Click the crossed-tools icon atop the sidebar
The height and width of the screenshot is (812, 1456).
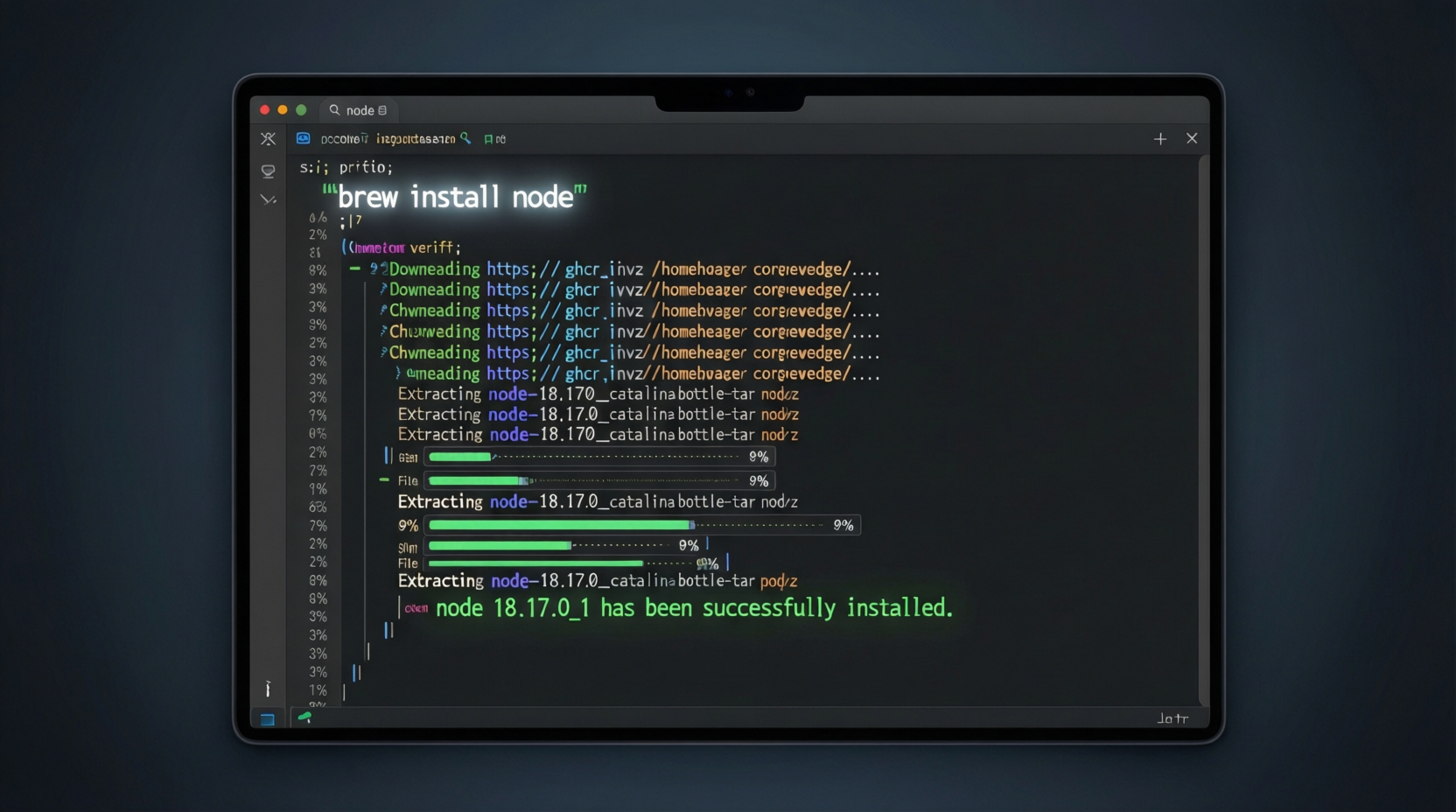pos(268,139)
